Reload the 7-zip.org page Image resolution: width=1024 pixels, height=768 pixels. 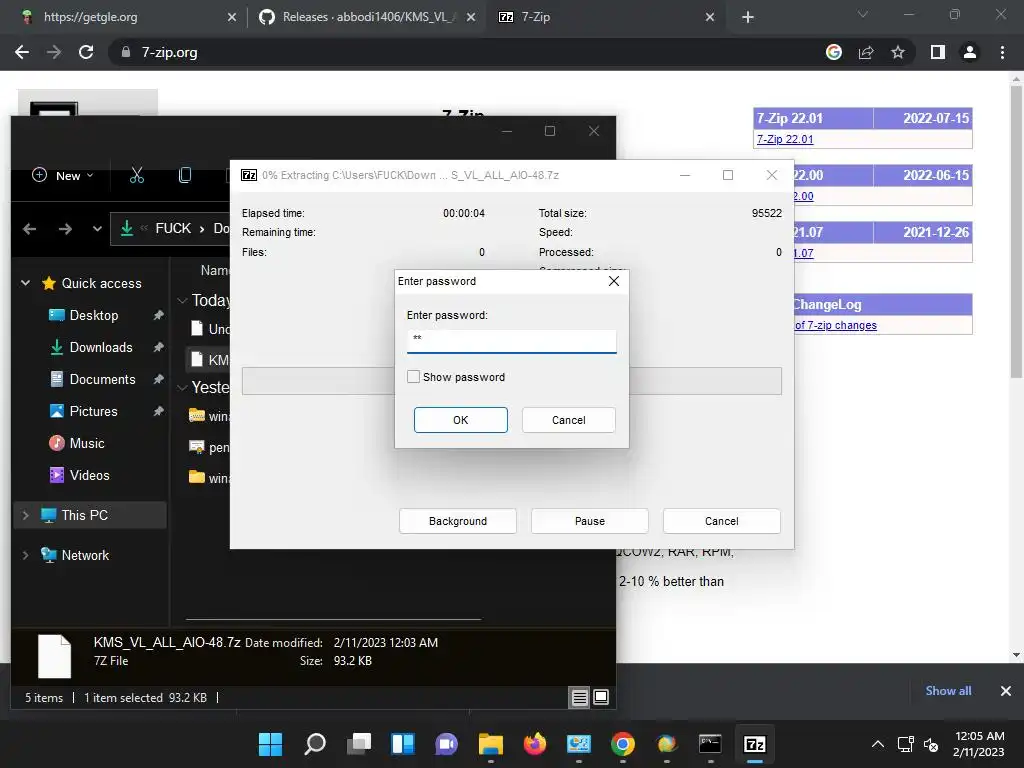[86, 52]
